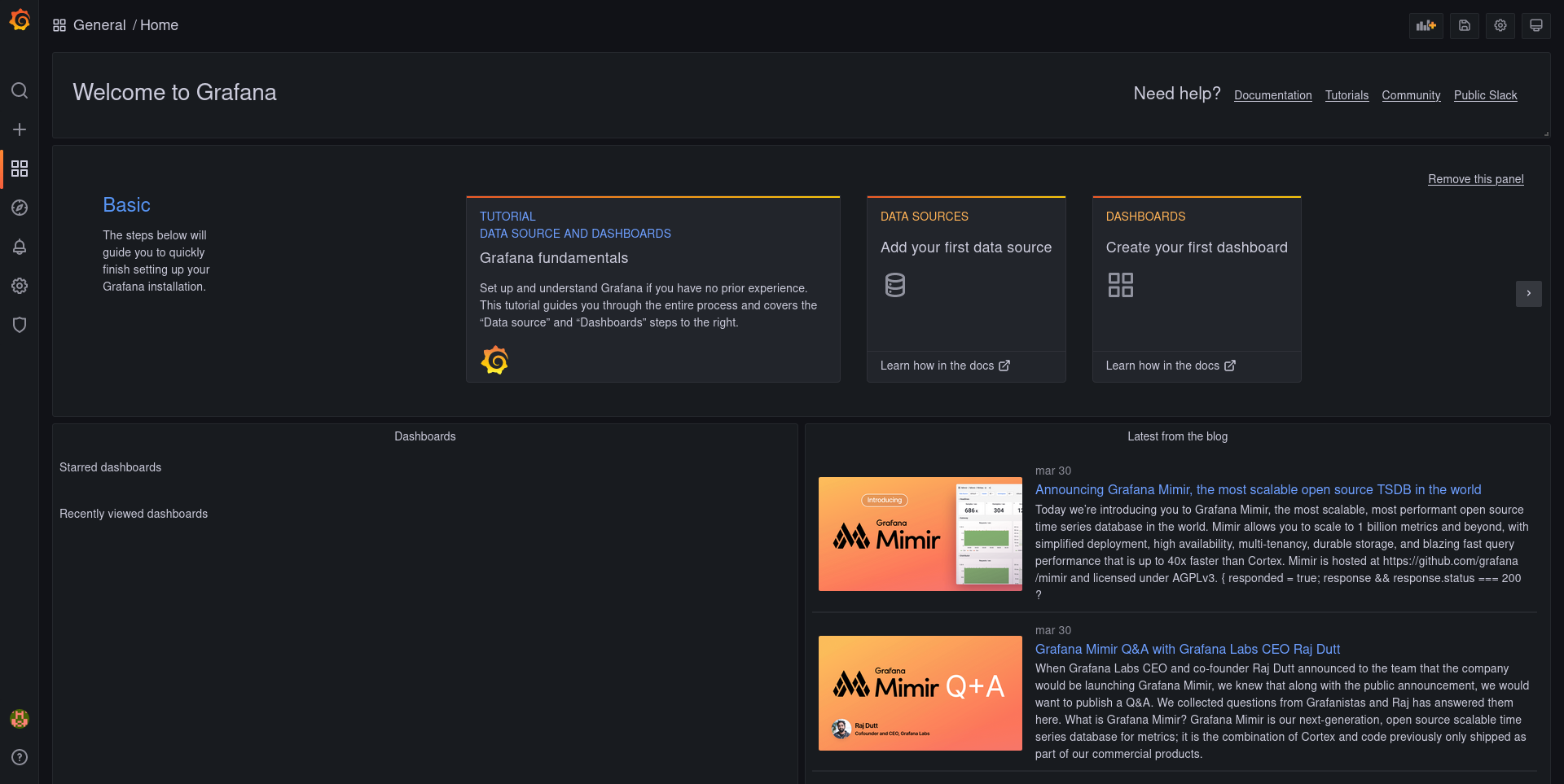Viewport: 1564px width, 784px height.
Task: Open the Help question mark icon
Action: [x=20, y=757]
